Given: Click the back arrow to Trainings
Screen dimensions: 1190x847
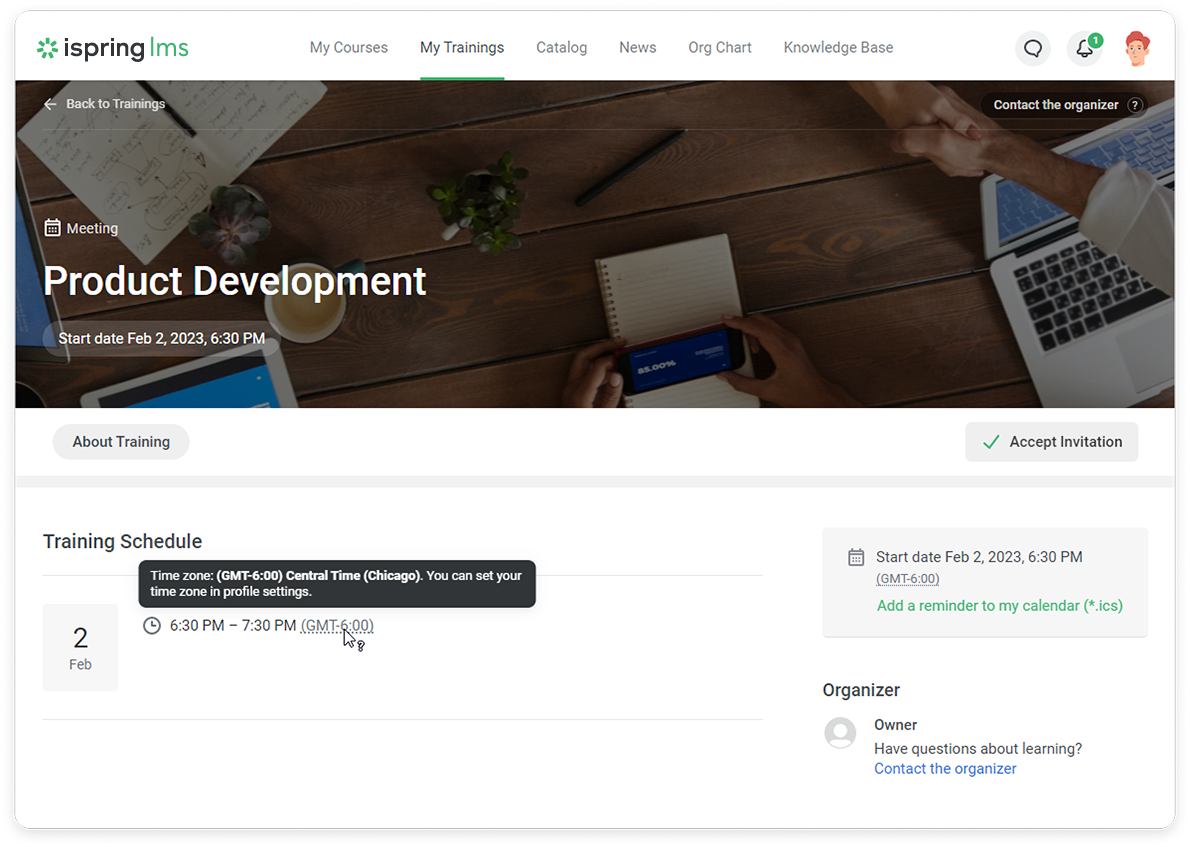Looking at the screenshot, I should pyautogui.click(x=51, y=104).
